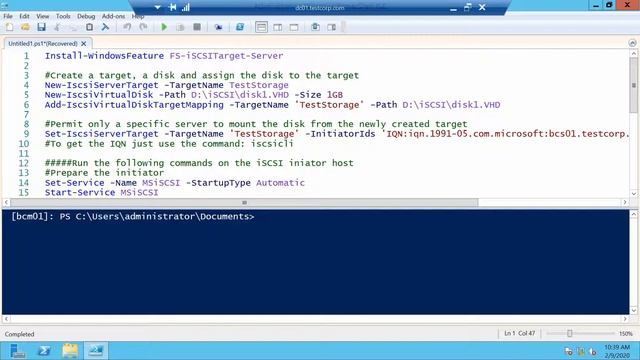640x360 pixels.
Task: Open a script file with folder icon
Action: point(25,27)
